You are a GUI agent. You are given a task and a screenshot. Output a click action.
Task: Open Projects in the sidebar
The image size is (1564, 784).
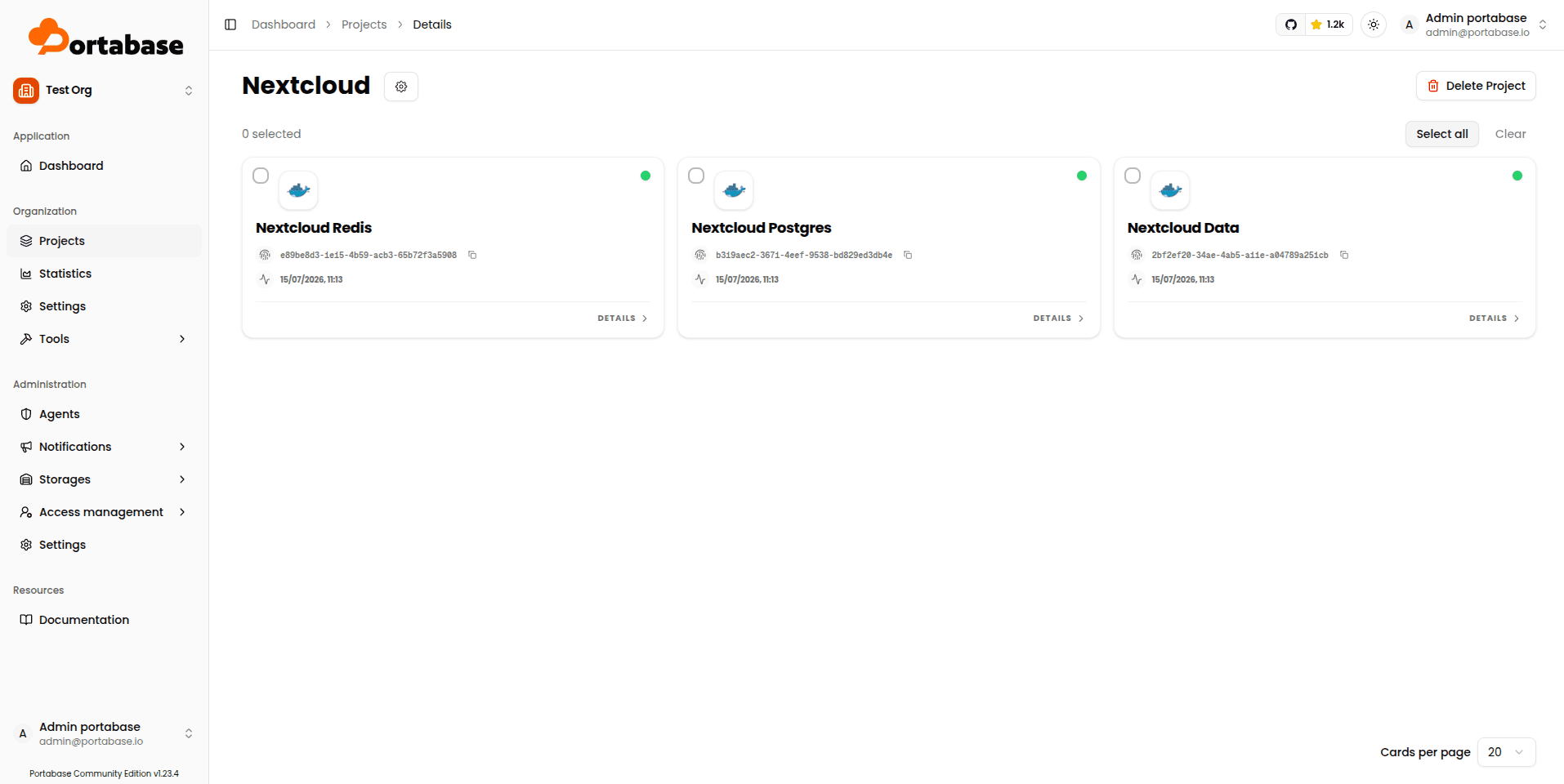(104, 241)
